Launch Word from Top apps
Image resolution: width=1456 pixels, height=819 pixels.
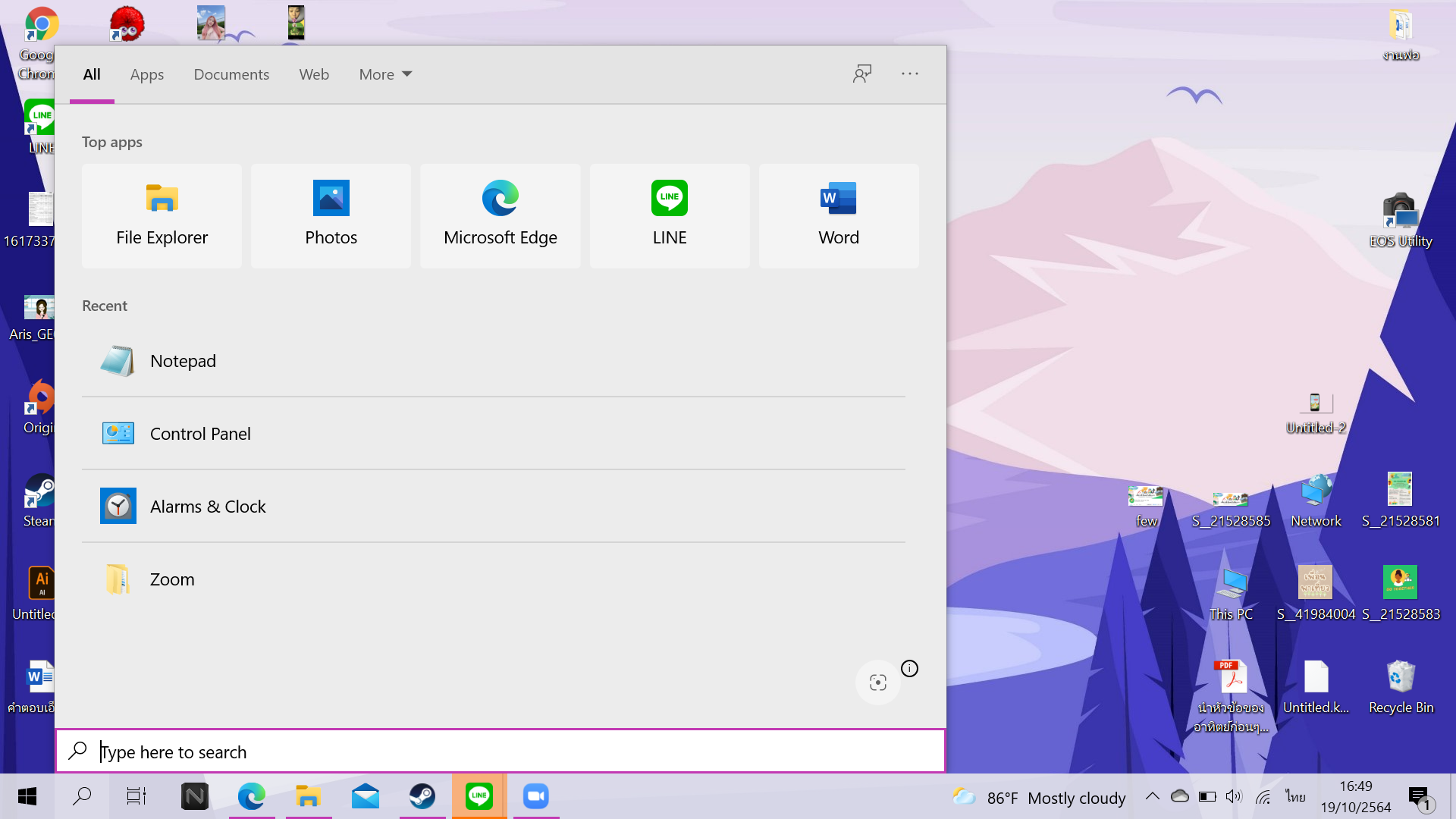tap(838, 216)
